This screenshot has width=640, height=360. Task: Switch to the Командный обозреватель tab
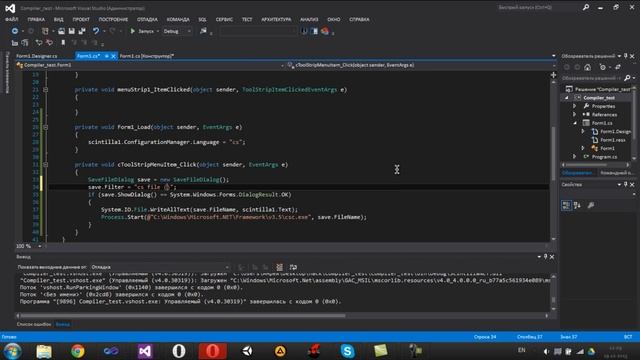pos(616,173)
